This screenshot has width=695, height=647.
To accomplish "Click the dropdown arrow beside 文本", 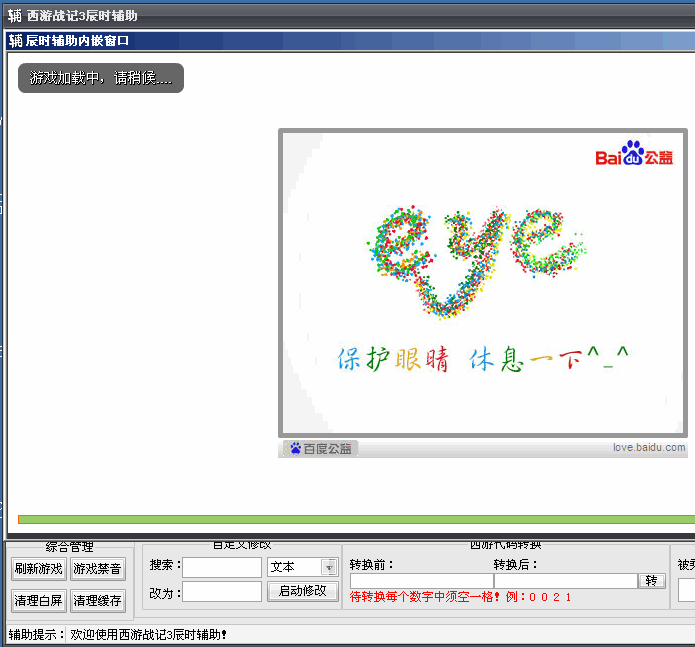I will click(x=328, y=567).
